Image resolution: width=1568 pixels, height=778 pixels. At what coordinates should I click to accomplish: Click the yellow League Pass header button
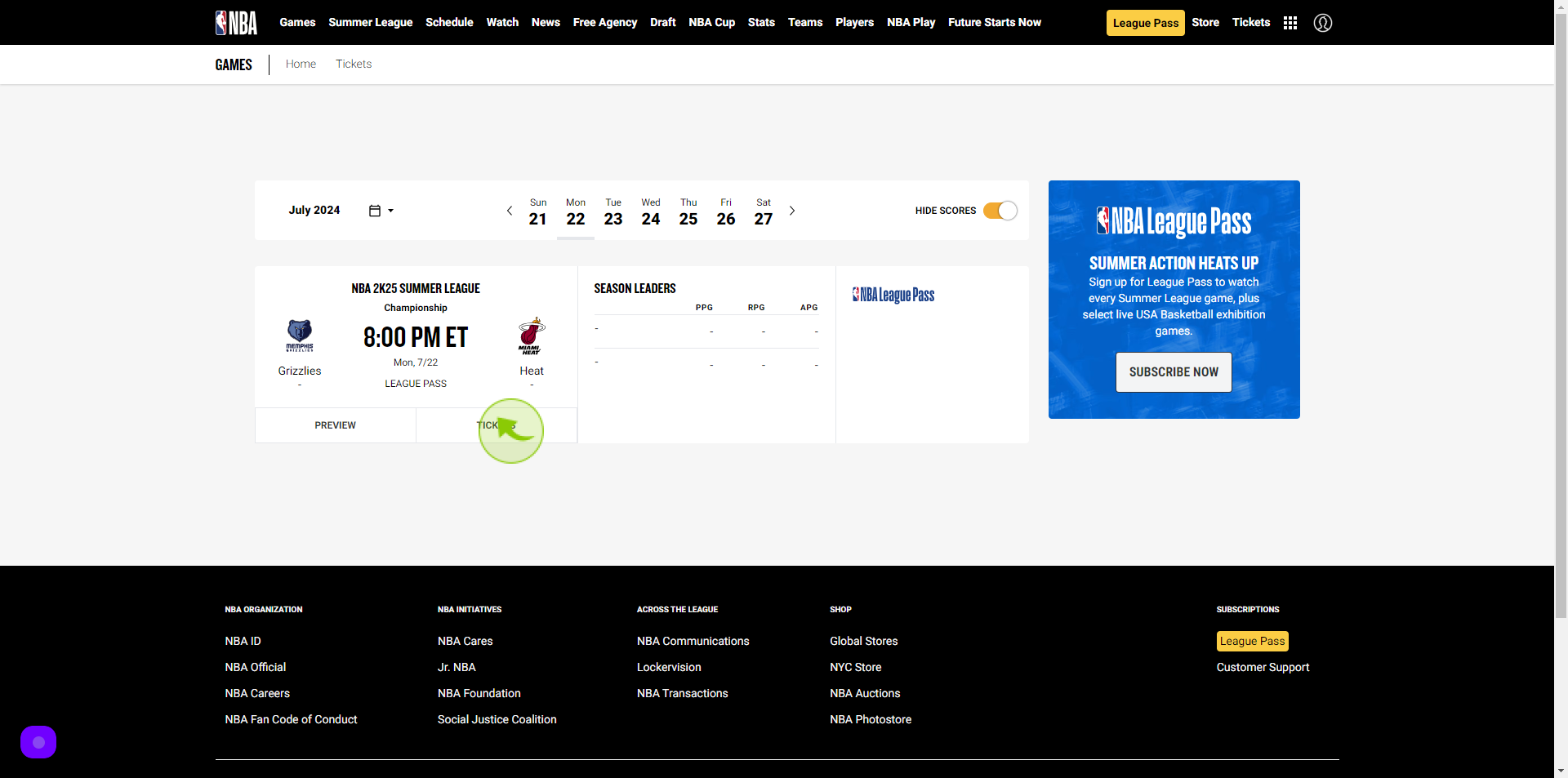(1146, 23)
